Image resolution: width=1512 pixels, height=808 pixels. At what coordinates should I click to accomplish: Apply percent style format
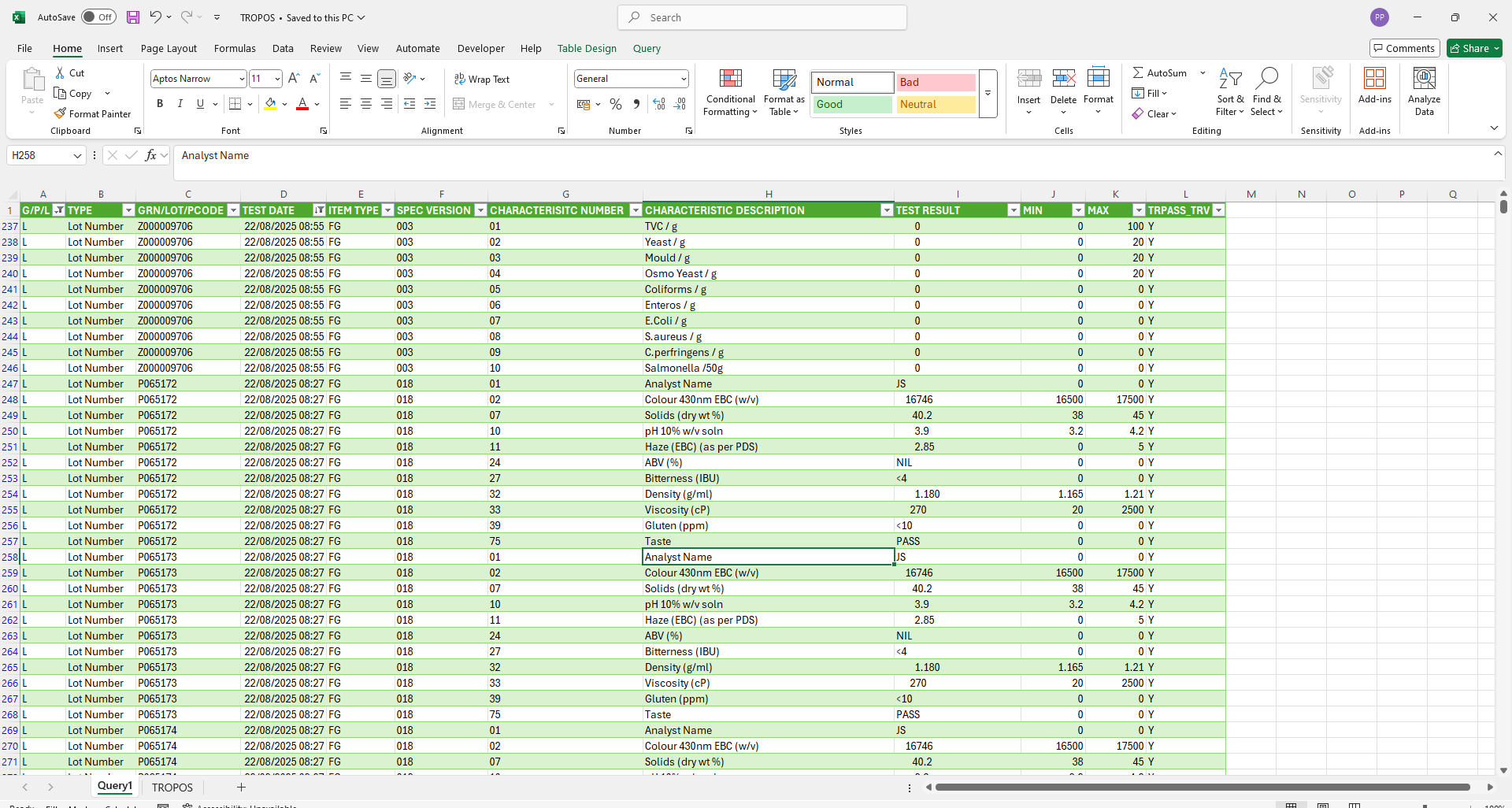click(x=616, y=104)
